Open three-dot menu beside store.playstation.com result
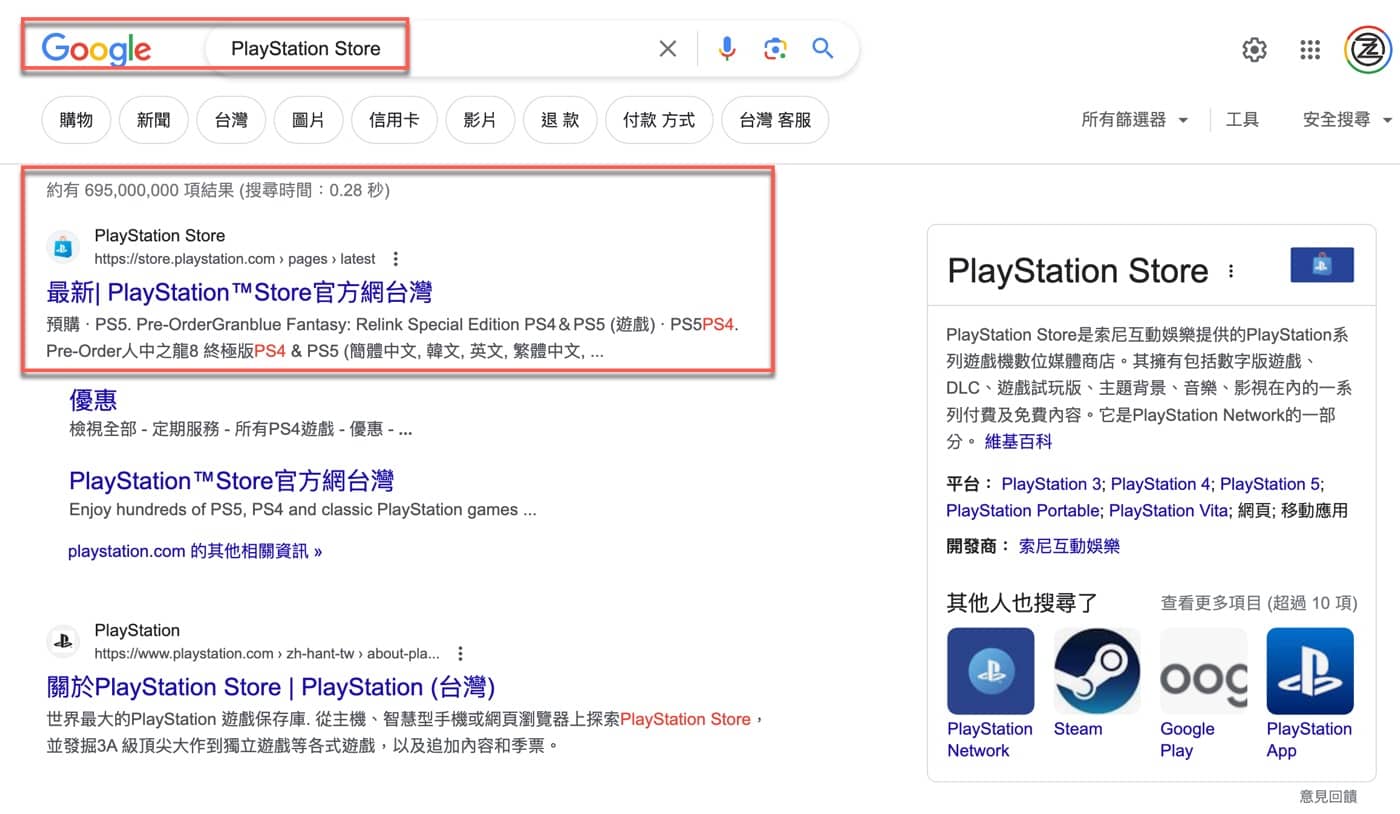This screenshot has width=1400, height=814. pyautogui.click(x=396, y=259)
